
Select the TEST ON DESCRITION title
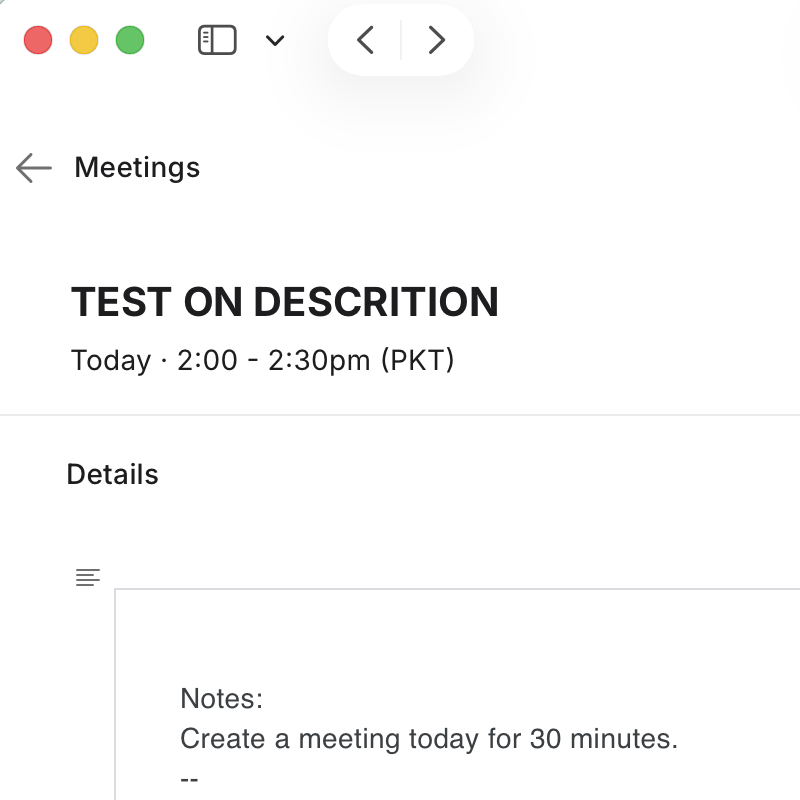click(x=285, y=302)
